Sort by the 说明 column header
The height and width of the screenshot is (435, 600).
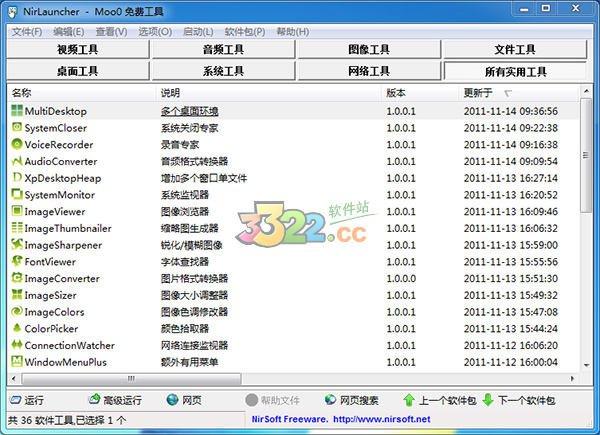pos(269,93)
